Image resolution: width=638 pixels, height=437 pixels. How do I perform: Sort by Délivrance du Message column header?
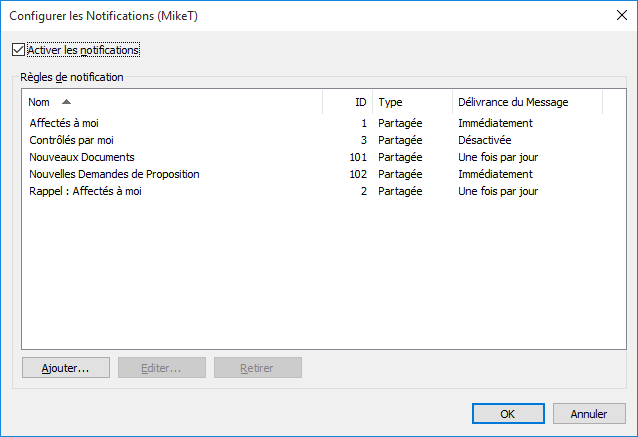coord(512,102)
